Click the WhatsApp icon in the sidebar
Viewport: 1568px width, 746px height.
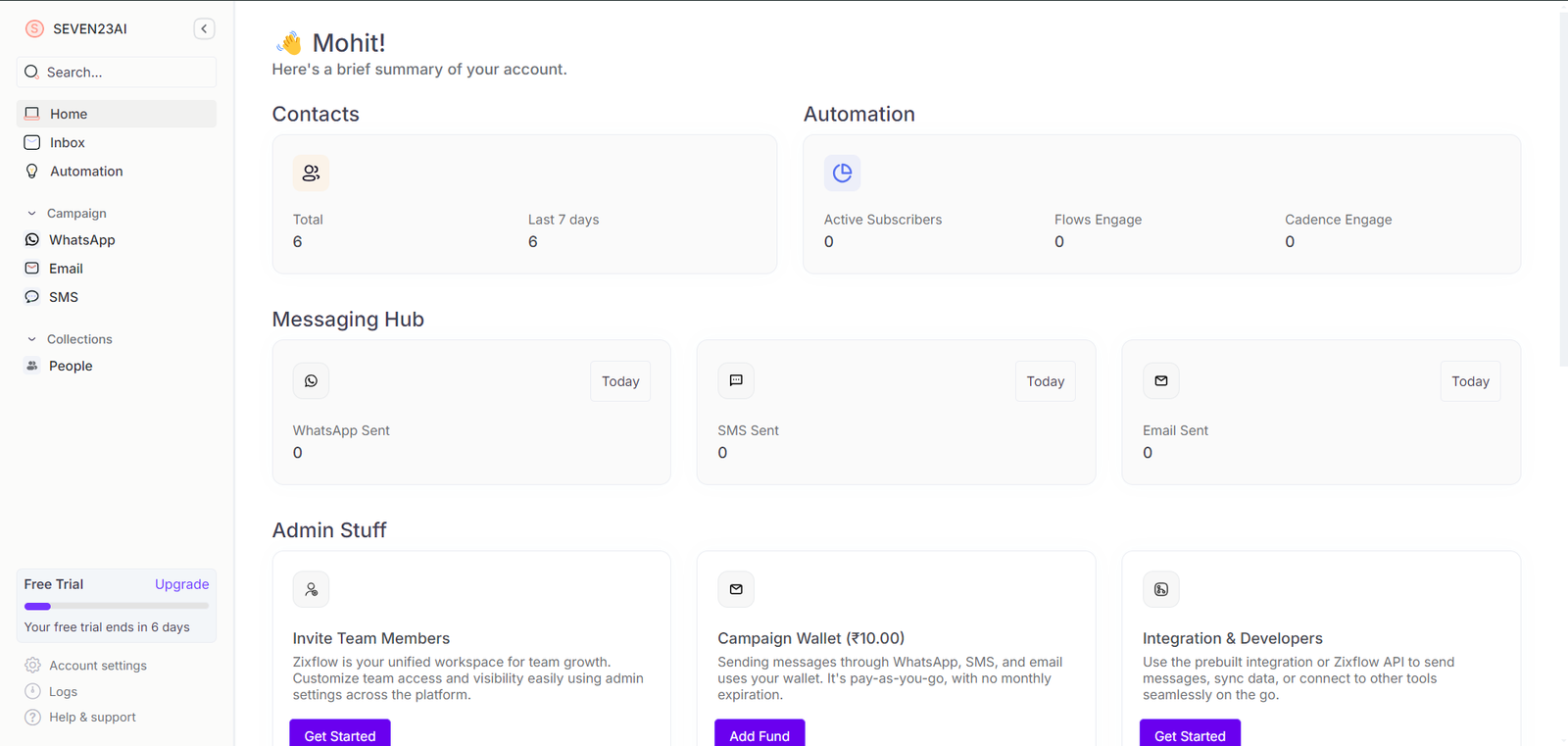[32, 239]
